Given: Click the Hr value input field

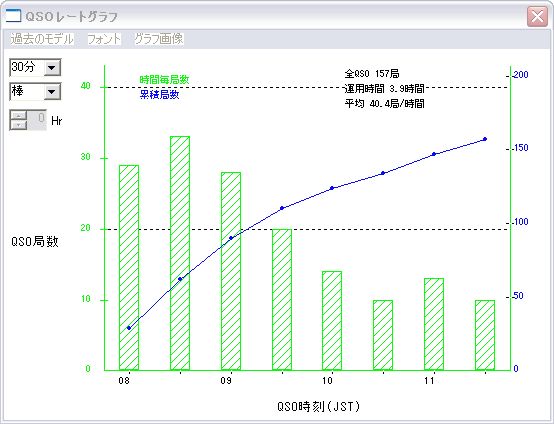Looking at the screenshot, I should 37,120.
